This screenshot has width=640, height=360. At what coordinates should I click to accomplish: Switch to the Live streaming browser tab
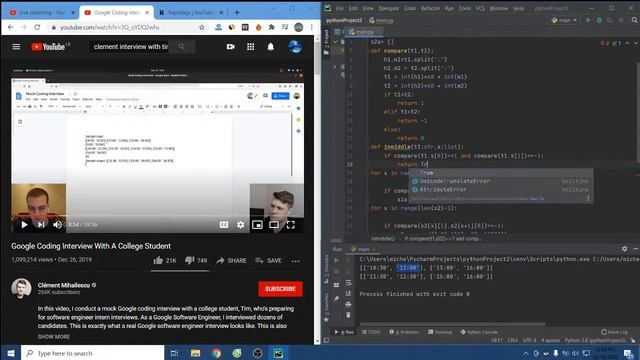coord(41,13)
